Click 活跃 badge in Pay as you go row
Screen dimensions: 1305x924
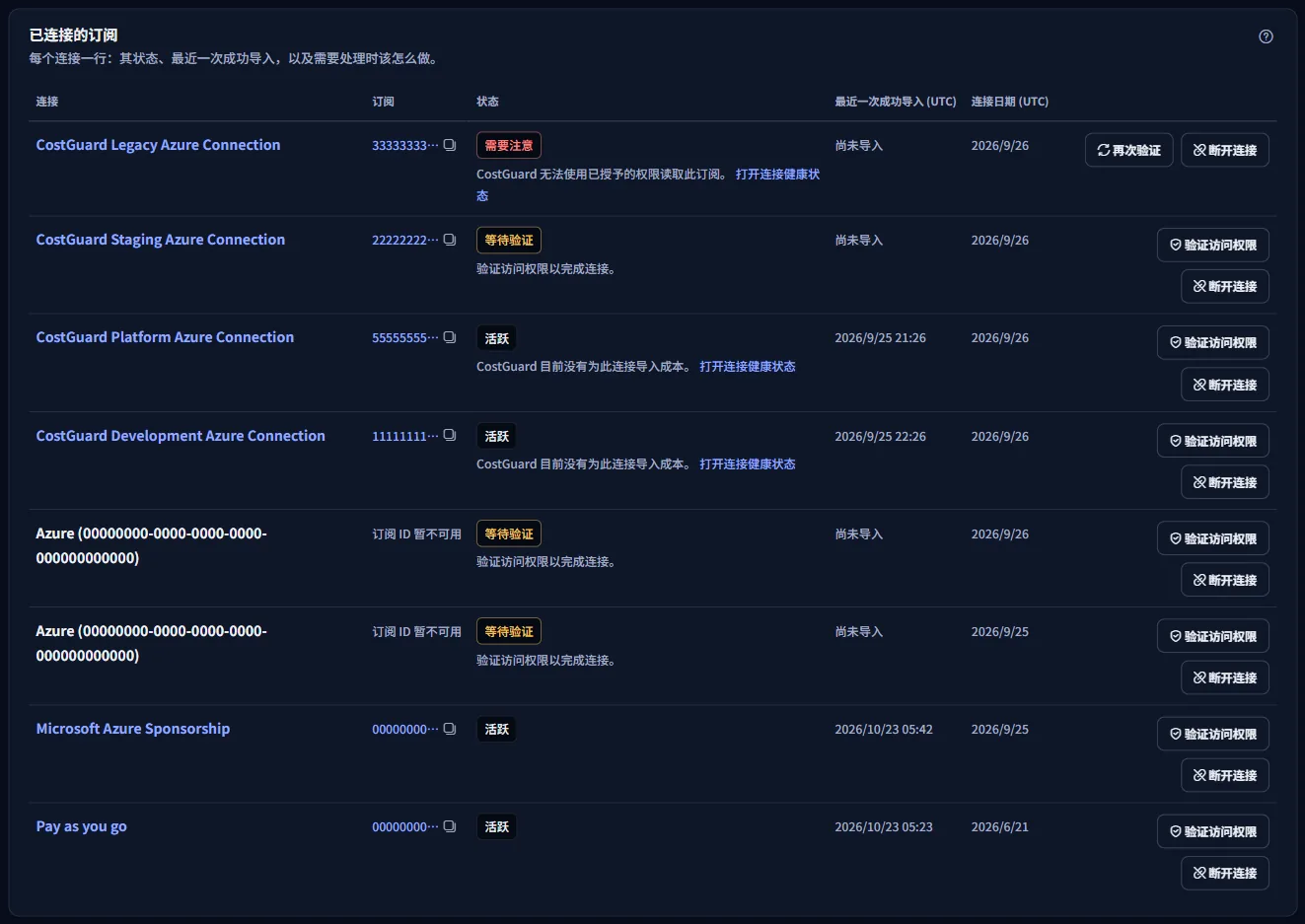click(496, 826)
